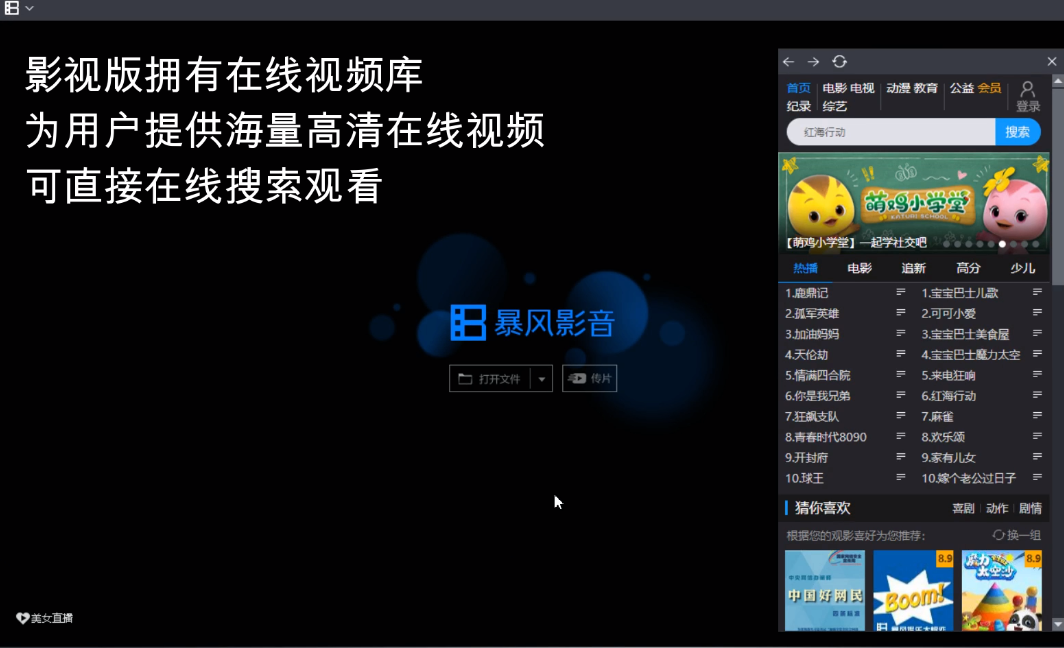The image size is (1064, 648).
Task: Click the 传片 upload video button
Action: [x=589, y=378]
